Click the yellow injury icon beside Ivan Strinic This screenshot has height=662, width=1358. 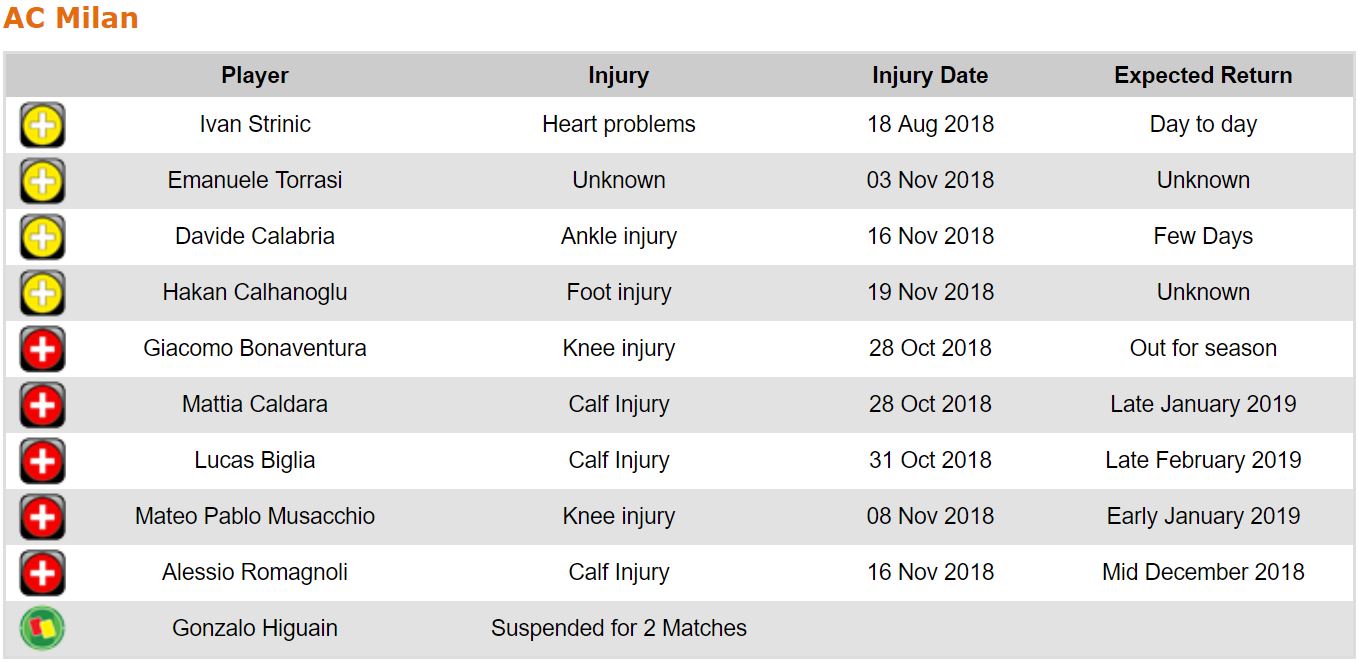[x=42, y=126]
